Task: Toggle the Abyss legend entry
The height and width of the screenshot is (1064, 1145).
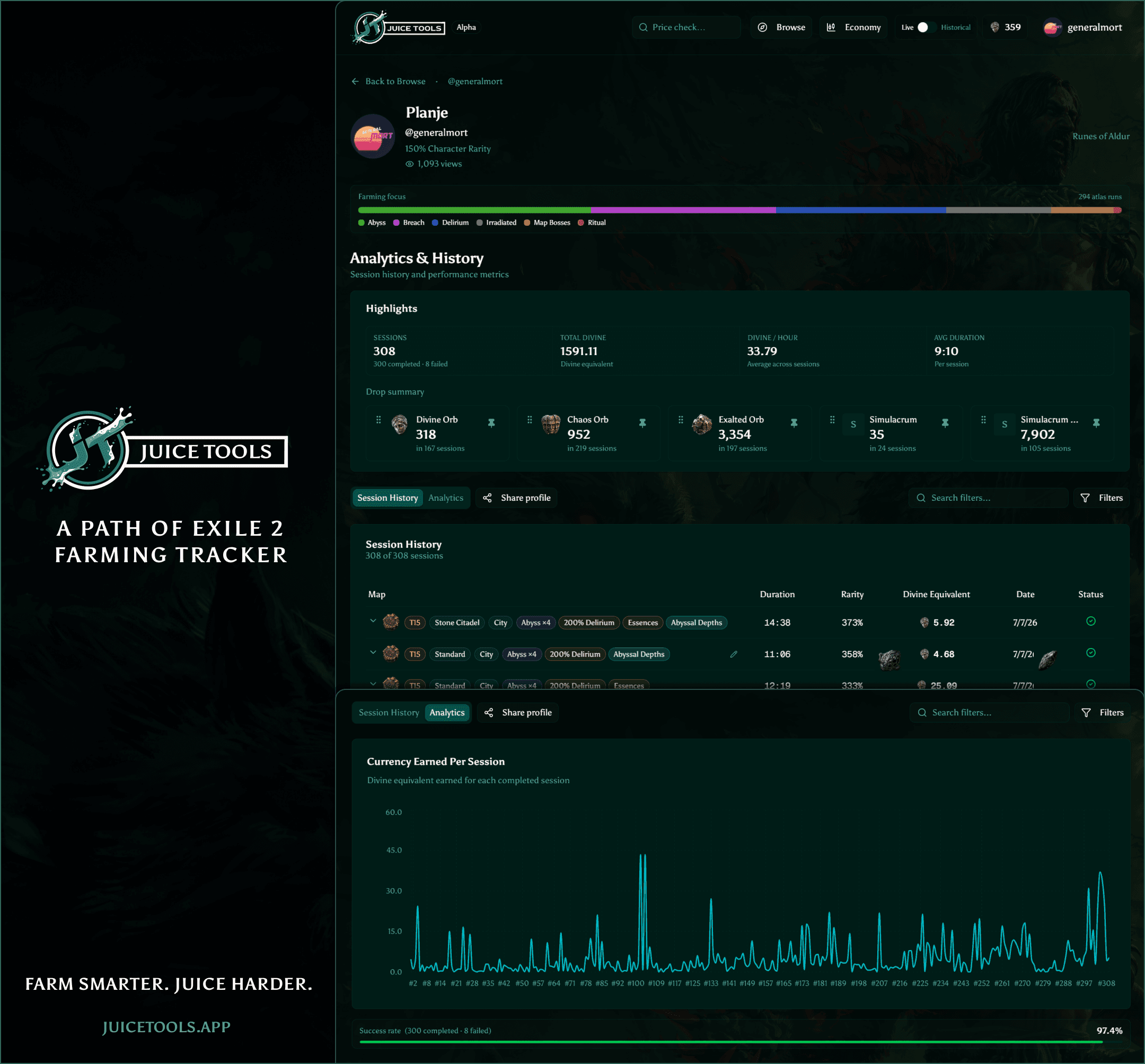Action: point(372,223)
